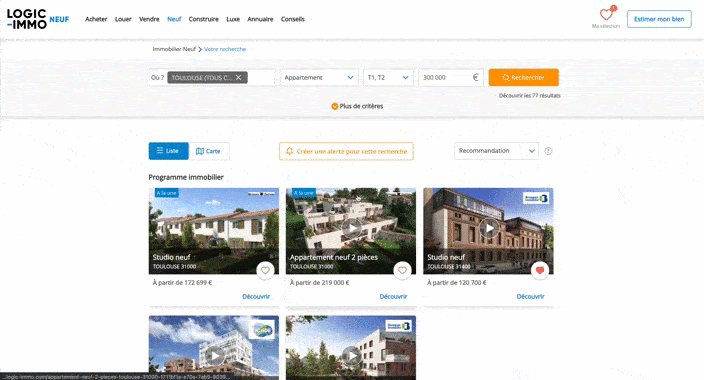The width and height of the screenshot is (704, 380).
Task: Click the 'À partir de 219 000 €' price
Action: [319, 283]
